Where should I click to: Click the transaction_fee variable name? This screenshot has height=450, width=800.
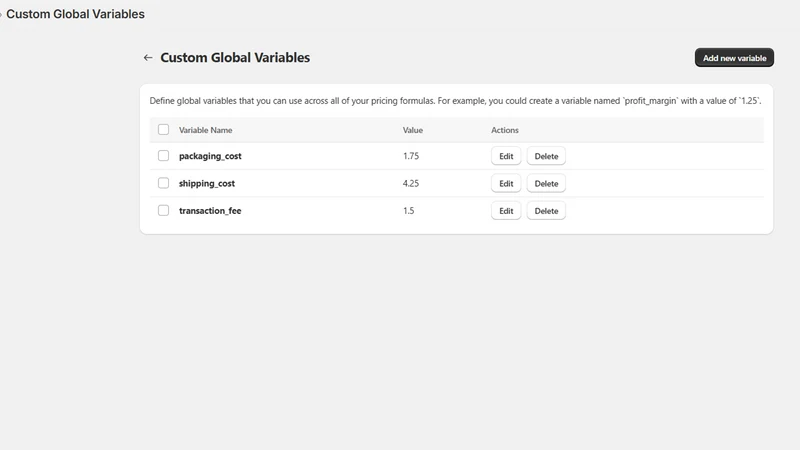210,211
